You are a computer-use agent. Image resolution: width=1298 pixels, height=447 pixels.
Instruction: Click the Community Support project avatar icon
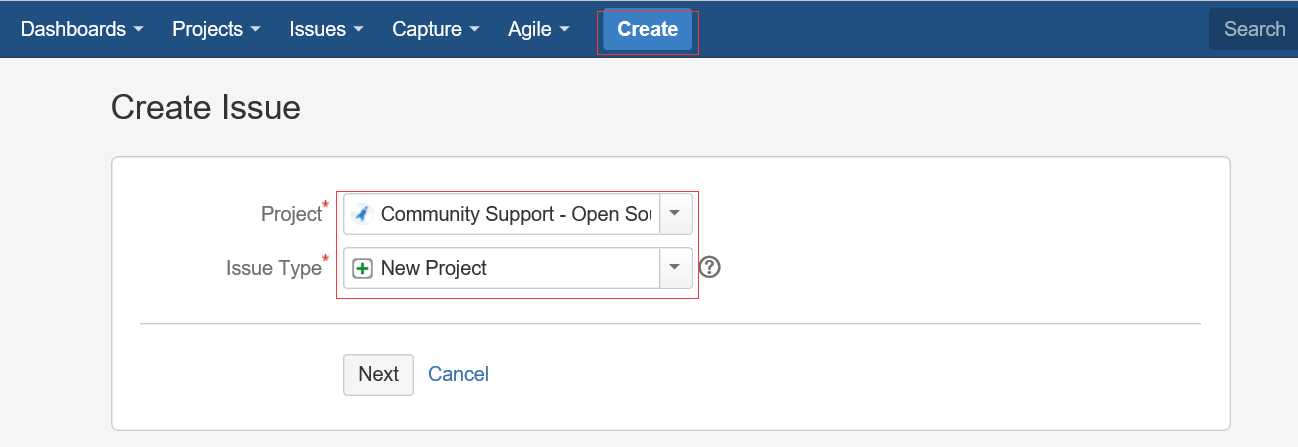pos(362,214)
